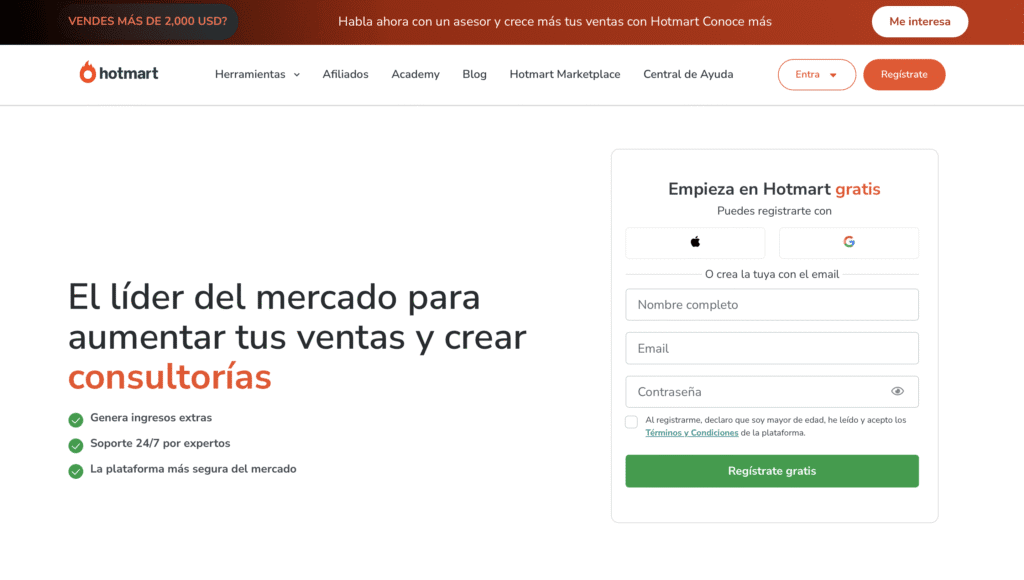Click the 'Empieza en Hotmart gratis' heading
This screenshot has height=580, width=1024.
[x=774, y=189]
